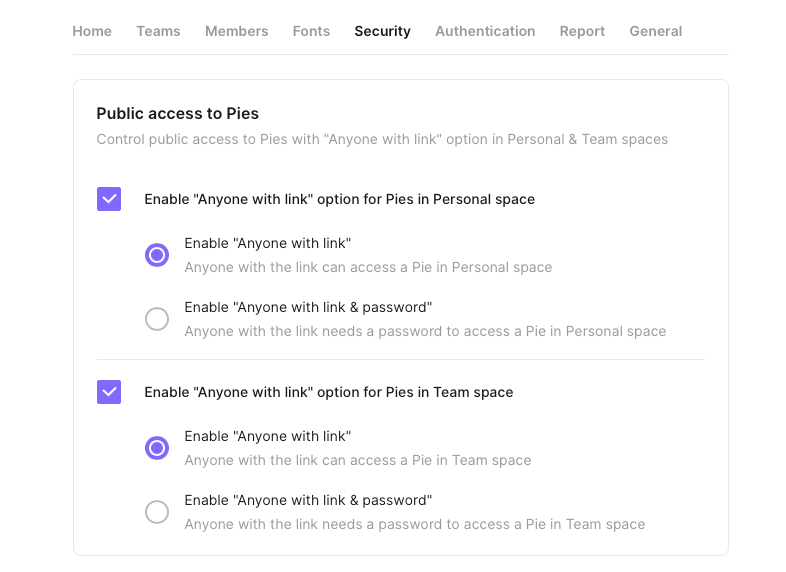Open the Home tab
The width and height of the screenshot is (786, 572).
92,31
